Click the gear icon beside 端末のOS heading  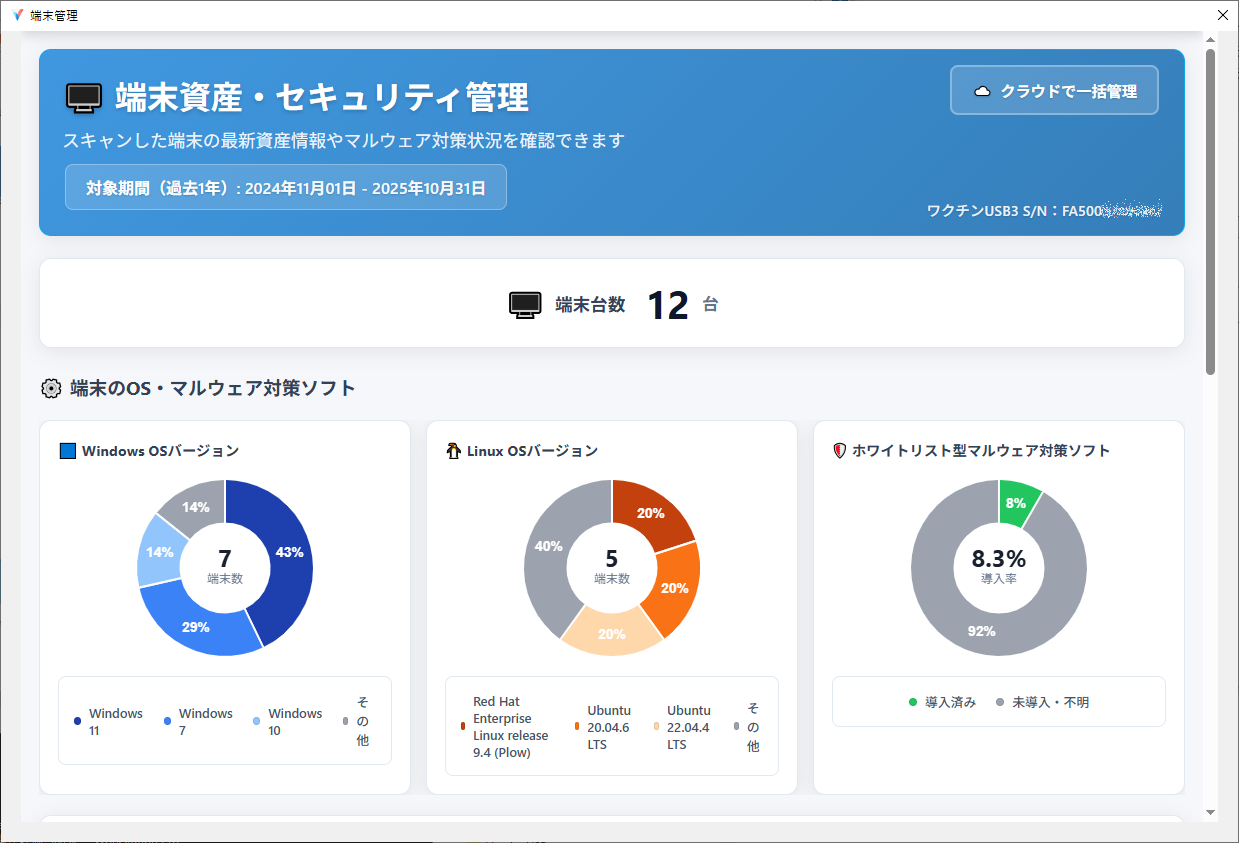(50, 388)
